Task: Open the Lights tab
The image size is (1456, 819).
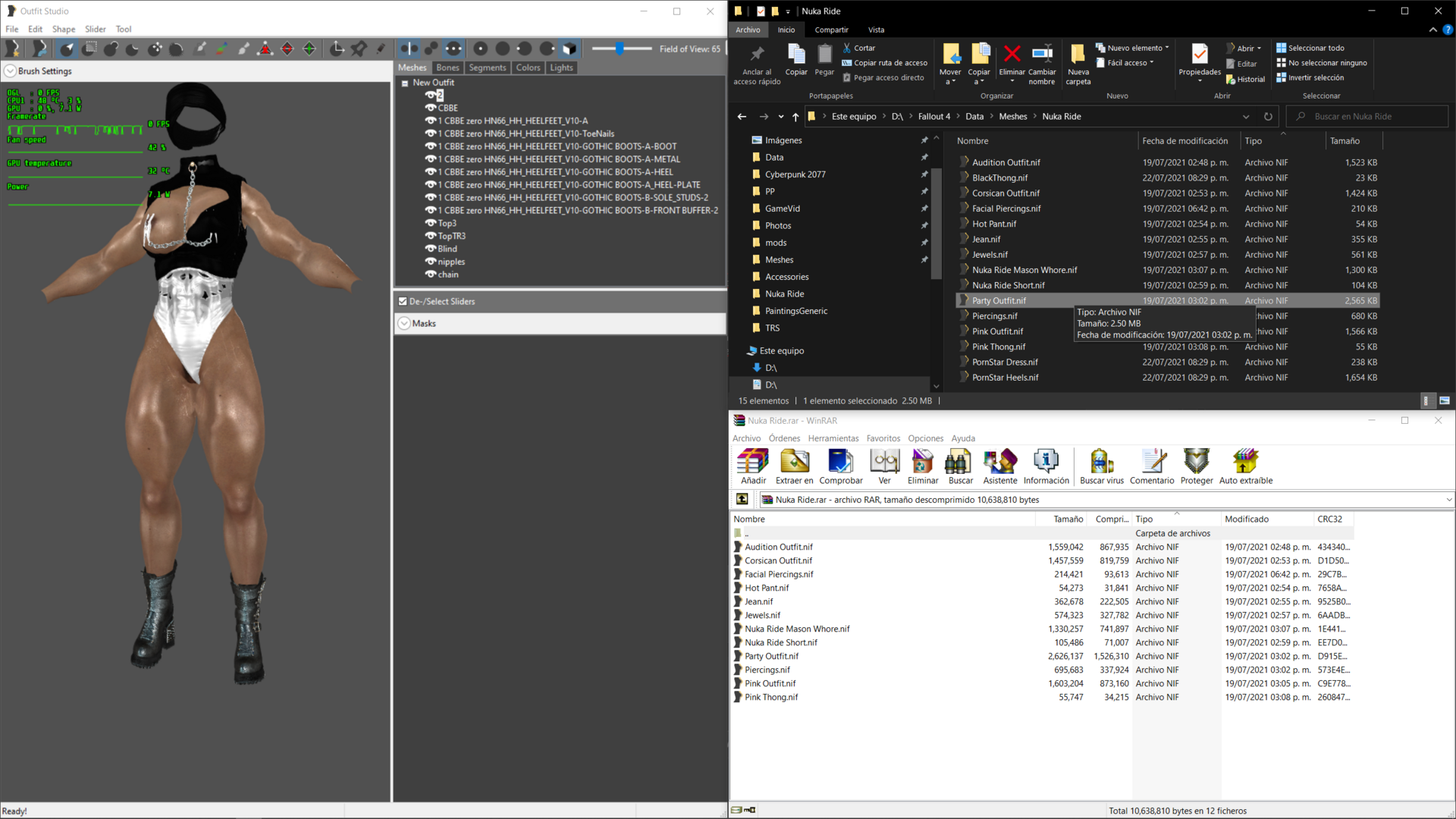Action: pyautogui.click(x=561, y=67)
